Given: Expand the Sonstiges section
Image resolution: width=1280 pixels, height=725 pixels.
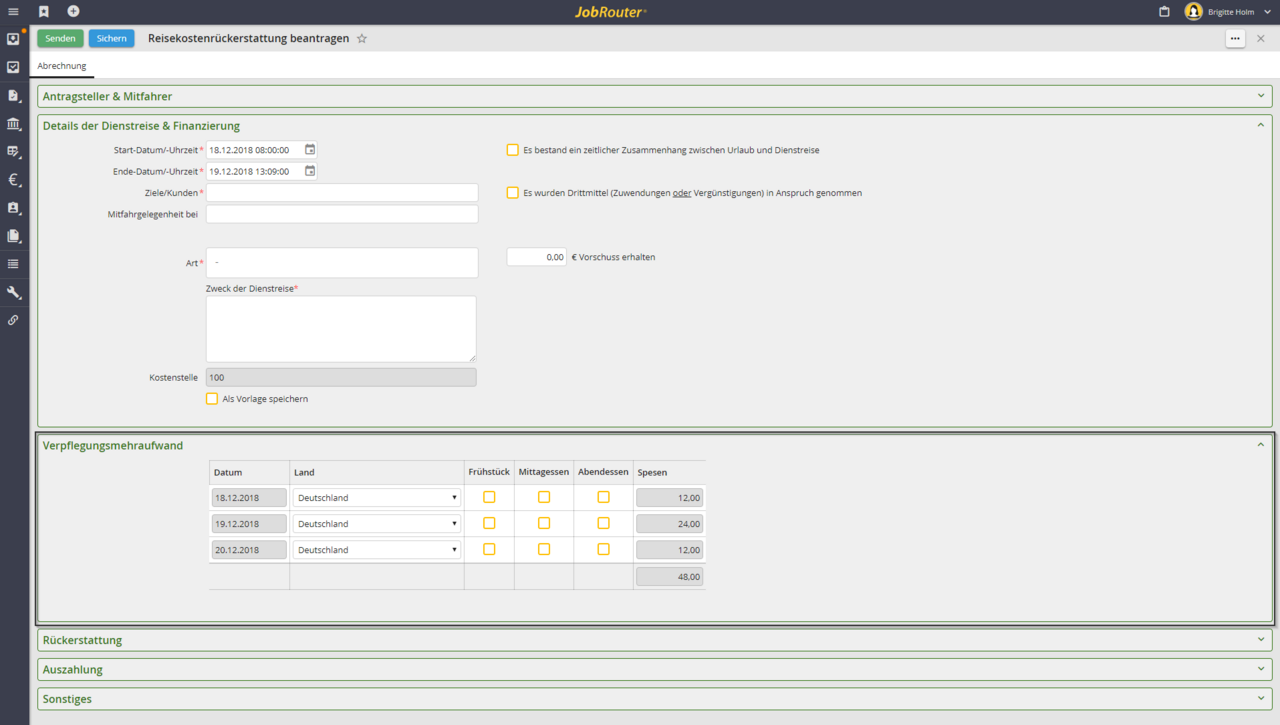Looking at the screenshot, I should [x=1261, y=698].
